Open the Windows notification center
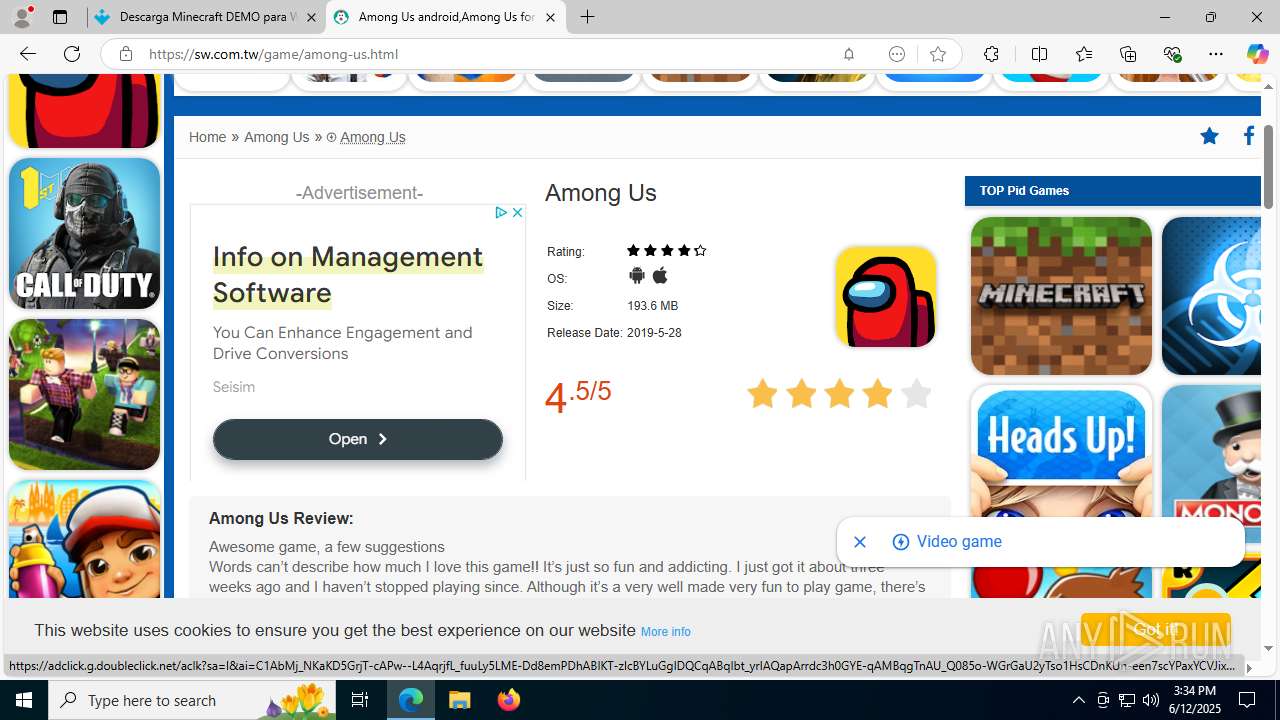 pos(1248,700)
